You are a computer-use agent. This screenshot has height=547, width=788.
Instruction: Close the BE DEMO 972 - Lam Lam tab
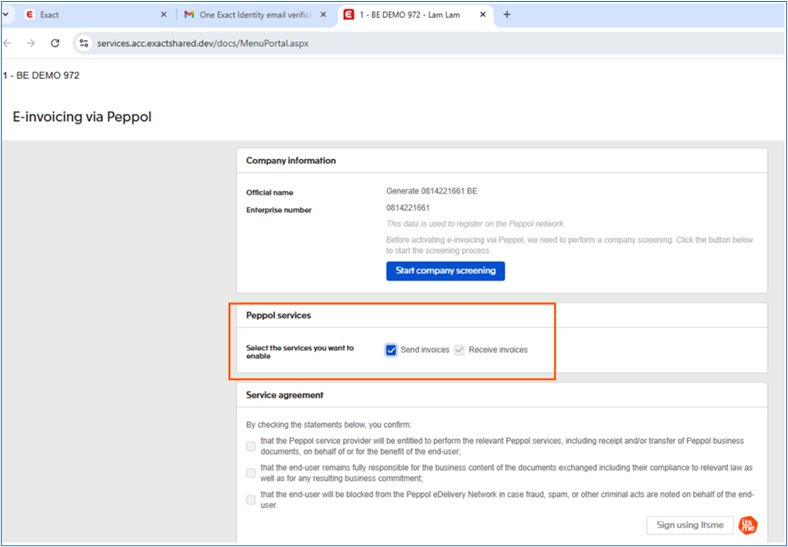(483, 15)
